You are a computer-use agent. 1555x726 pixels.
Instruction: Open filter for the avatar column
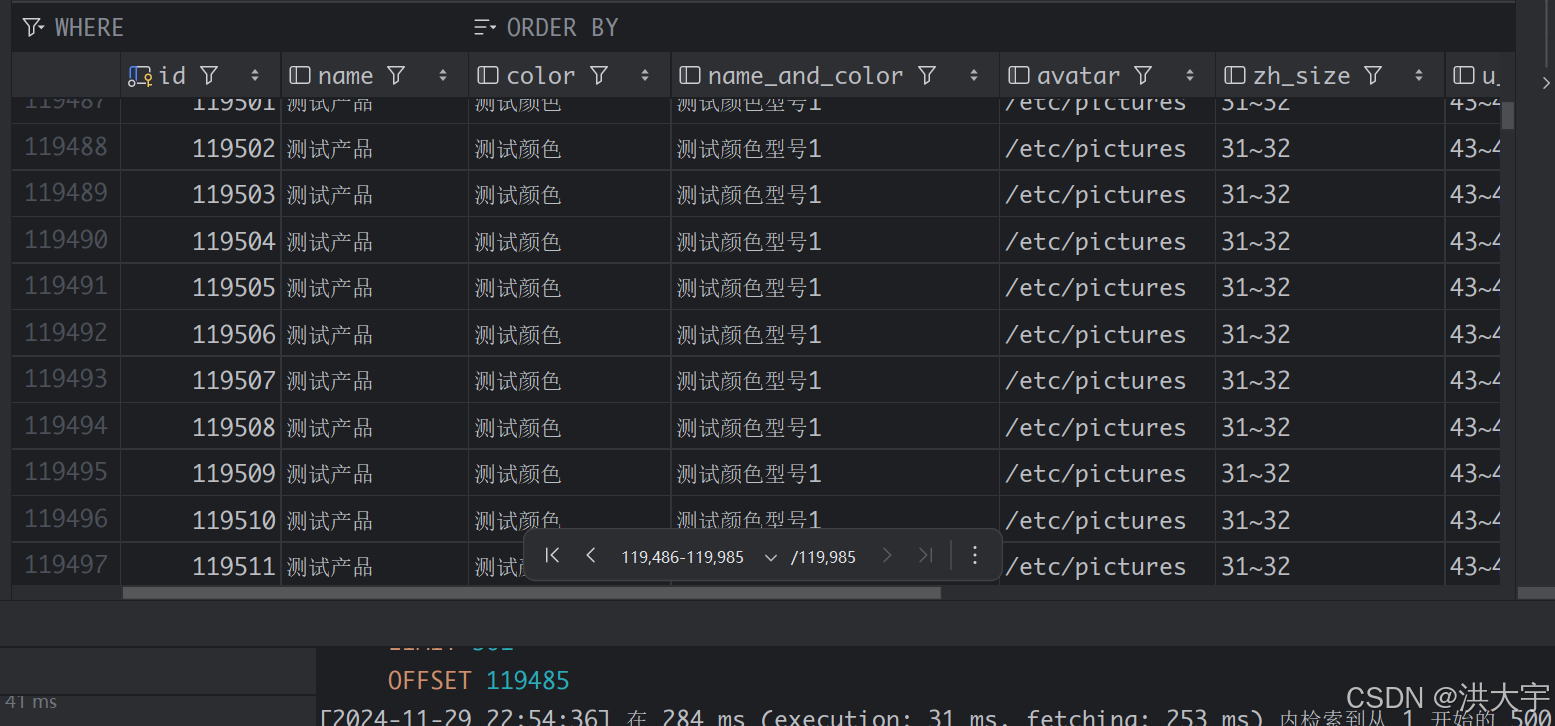(x=1143, y=75)
